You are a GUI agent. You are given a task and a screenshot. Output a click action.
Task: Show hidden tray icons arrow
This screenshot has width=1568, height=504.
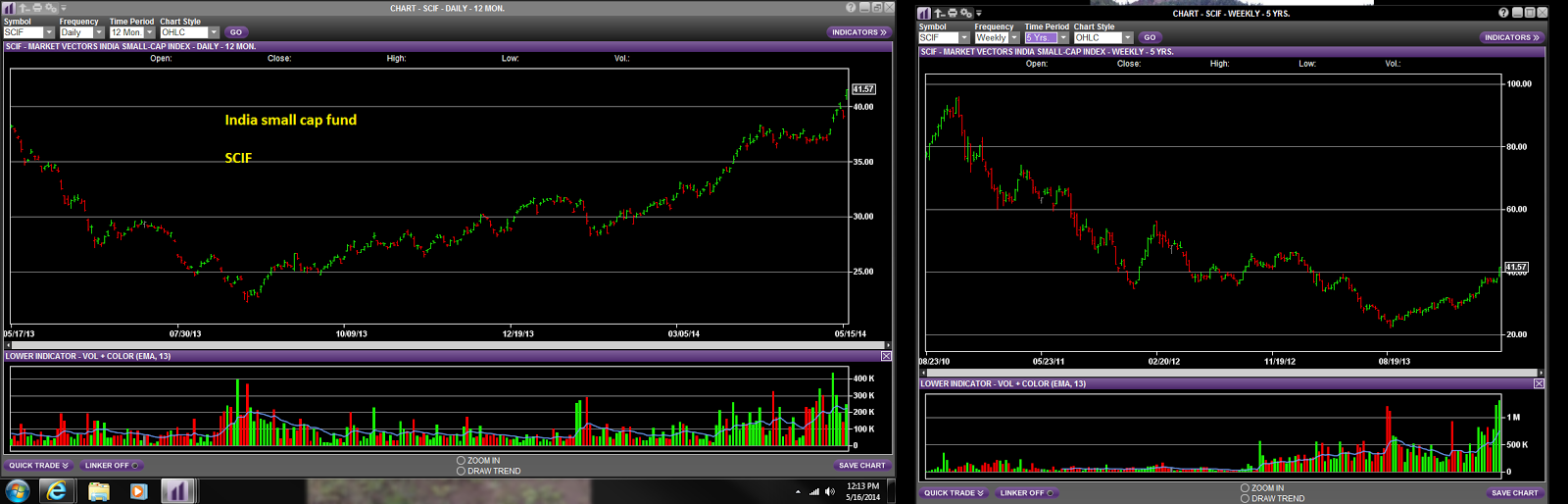coord(798,492)
